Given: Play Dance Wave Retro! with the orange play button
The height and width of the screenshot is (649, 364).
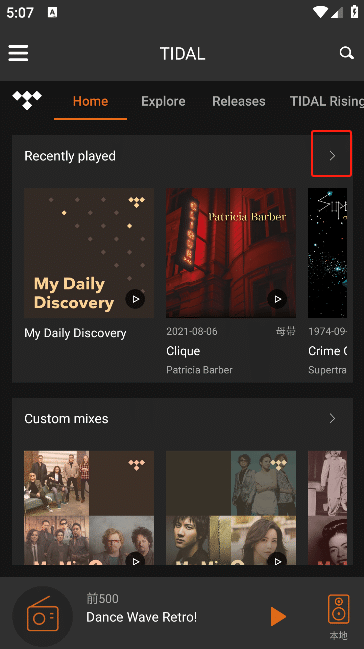Looking at the screenshot, I should pyautogui.click(x=278, y=616).
